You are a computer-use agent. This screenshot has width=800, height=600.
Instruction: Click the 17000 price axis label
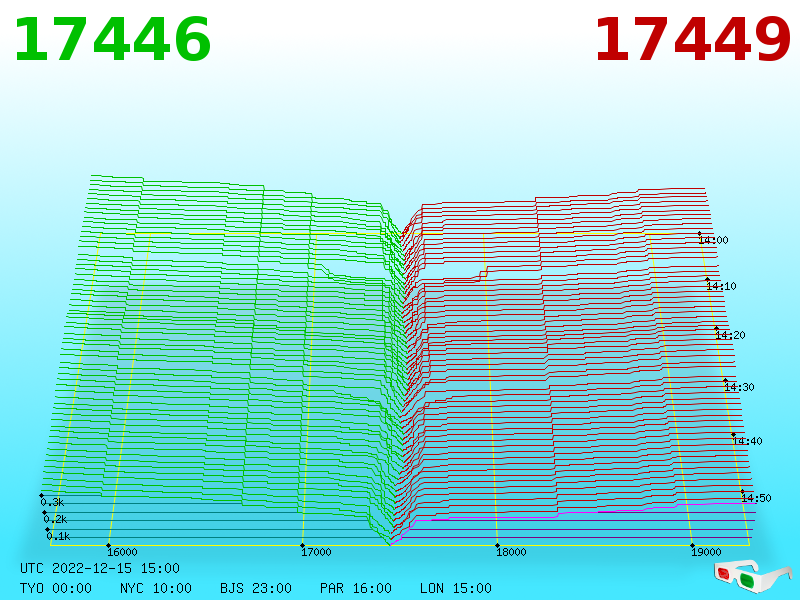click(316, 552)
